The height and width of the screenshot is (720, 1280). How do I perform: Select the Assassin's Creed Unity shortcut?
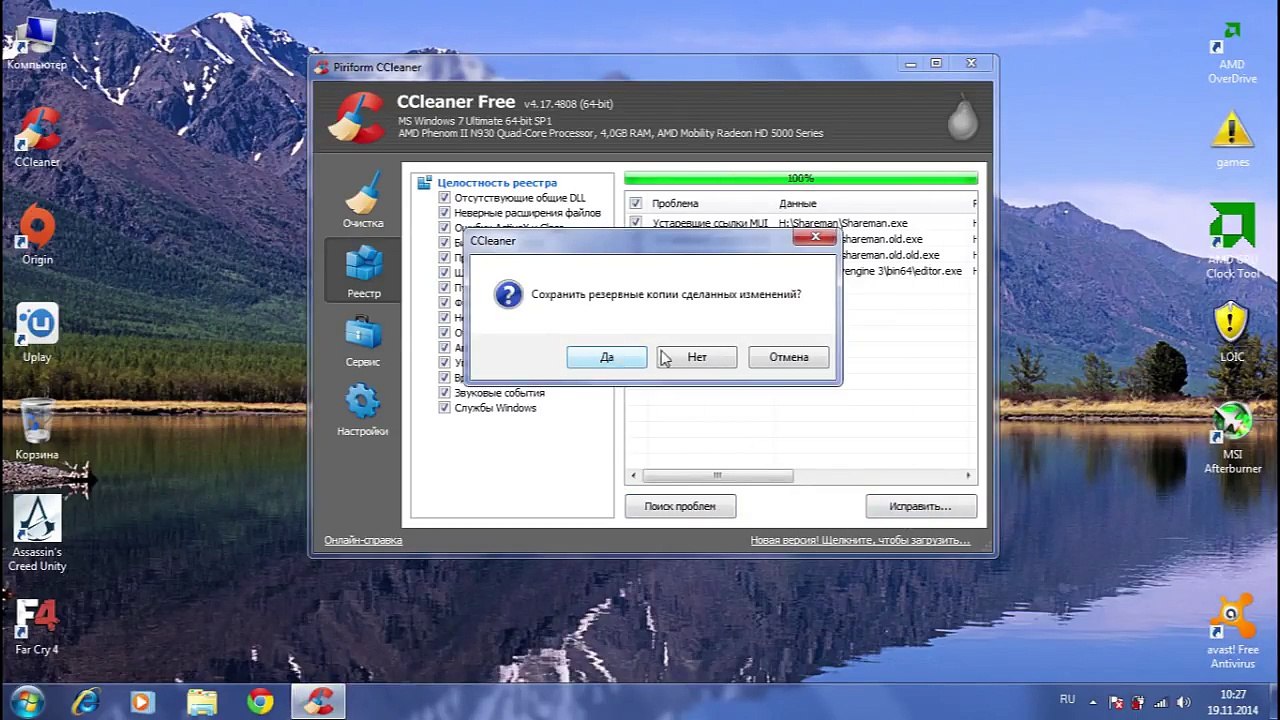[37, 534]
